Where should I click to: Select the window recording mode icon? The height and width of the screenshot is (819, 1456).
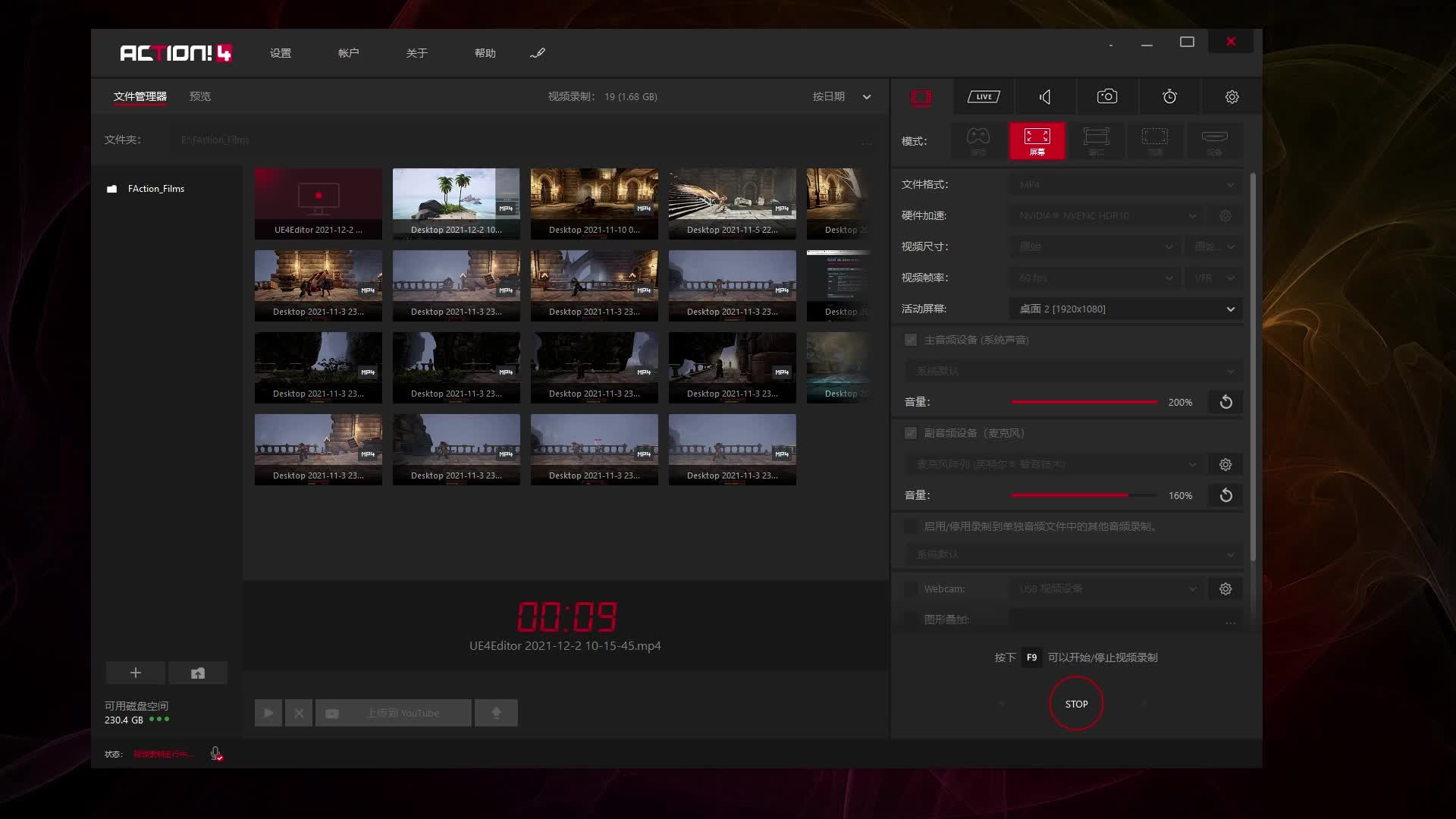(1096, 140)
